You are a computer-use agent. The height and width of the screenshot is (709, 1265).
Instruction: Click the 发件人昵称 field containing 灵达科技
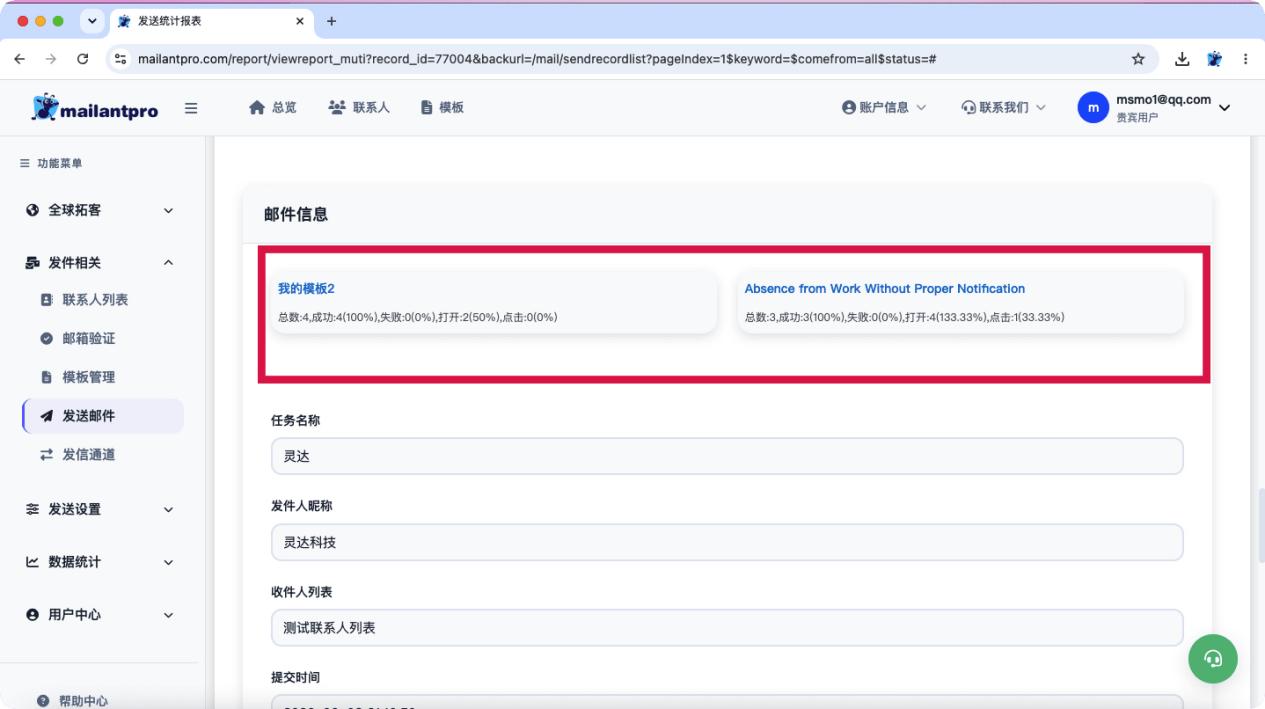coord(727,542)
